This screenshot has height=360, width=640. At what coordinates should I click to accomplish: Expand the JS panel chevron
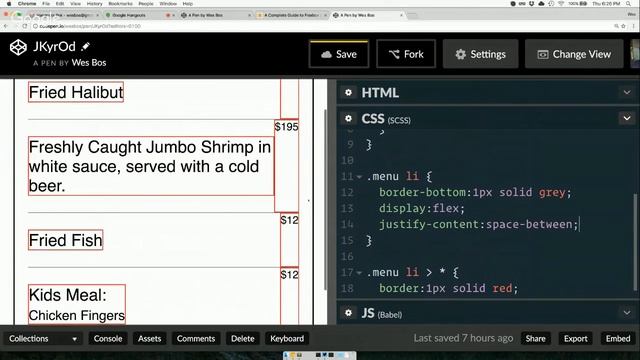627,313
